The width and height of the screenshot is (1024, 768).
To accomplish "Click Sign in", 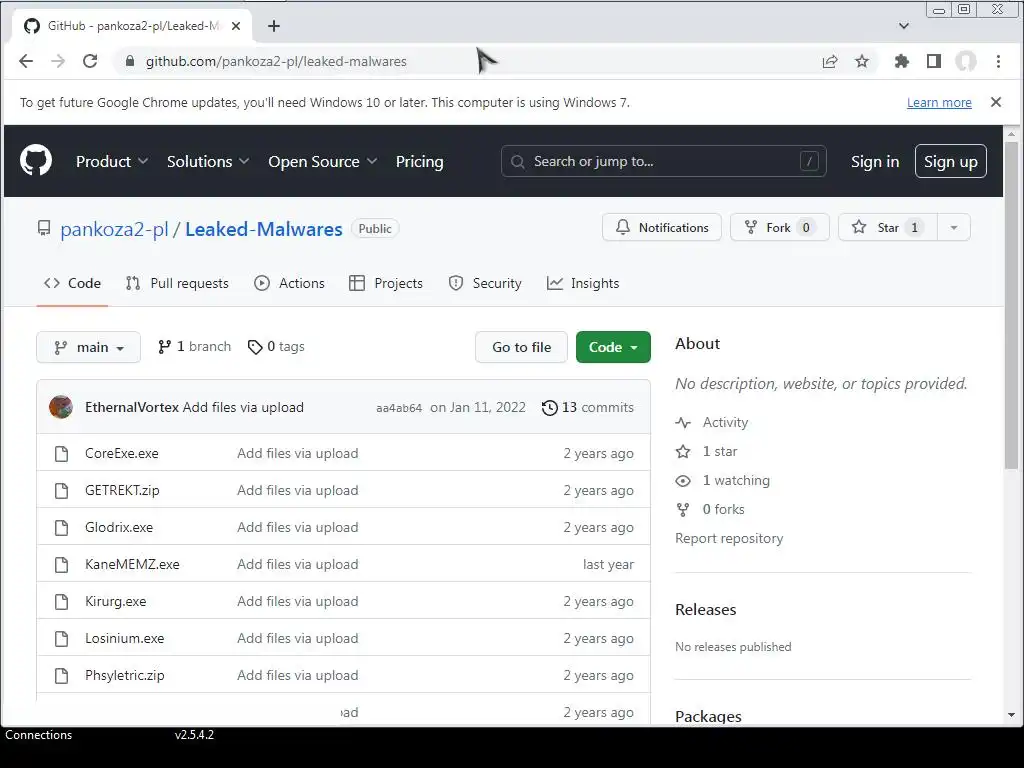I will click(875, 161).
